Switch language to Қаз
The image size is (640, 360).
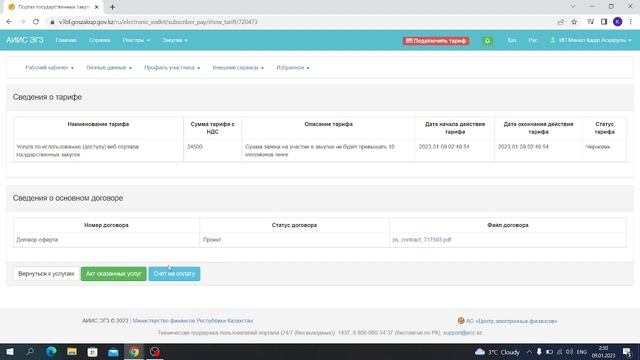[511, 40]
